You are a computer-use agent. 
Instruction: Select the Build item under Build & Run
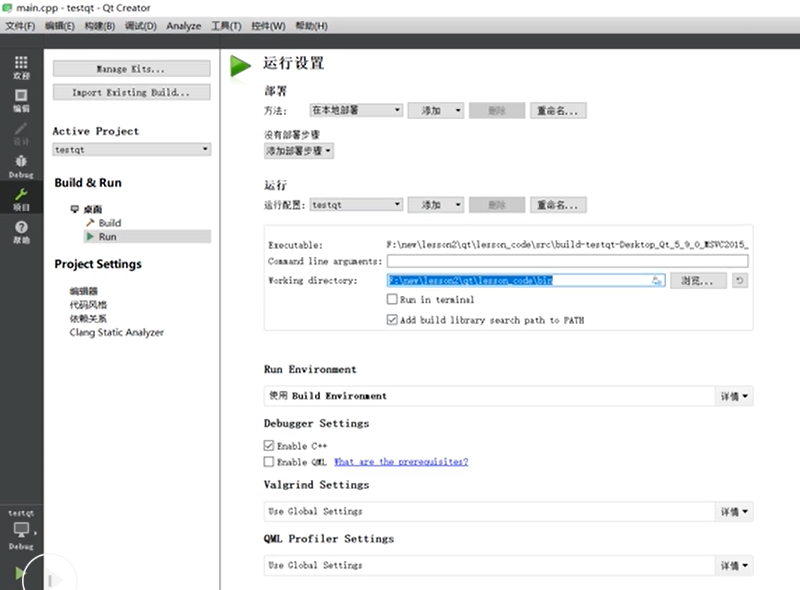pos(110,223)
